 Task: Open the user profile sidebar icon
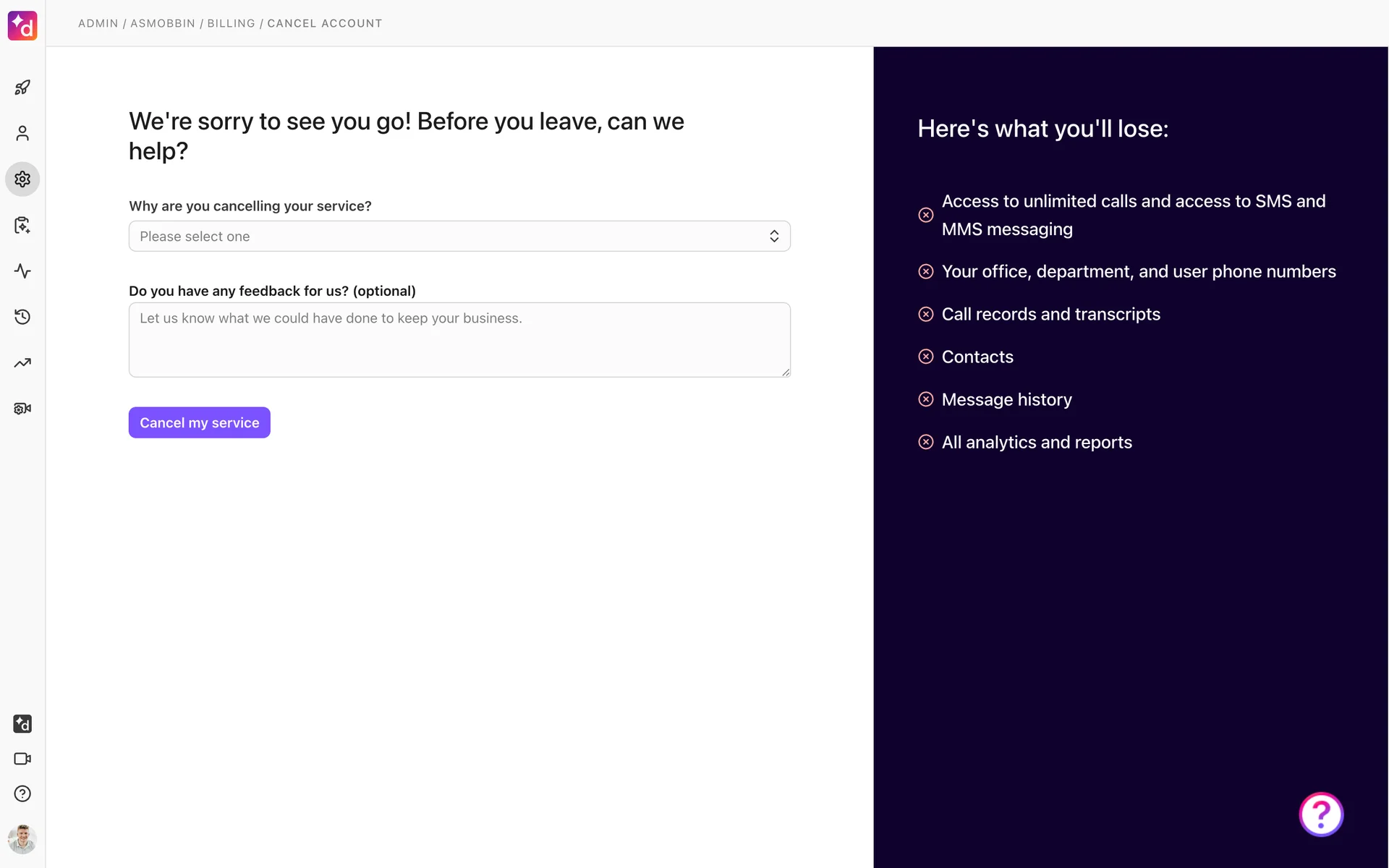click(x=22, y=133)
